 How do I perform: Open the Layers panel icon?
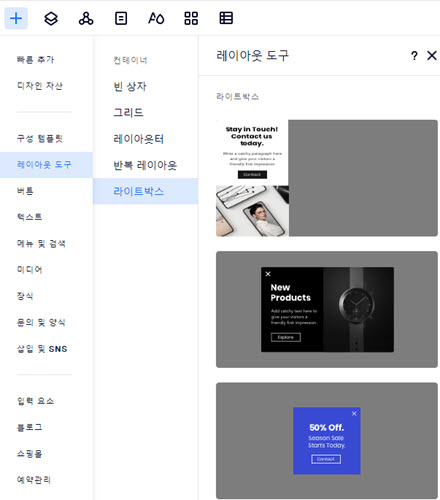point(51,18)
